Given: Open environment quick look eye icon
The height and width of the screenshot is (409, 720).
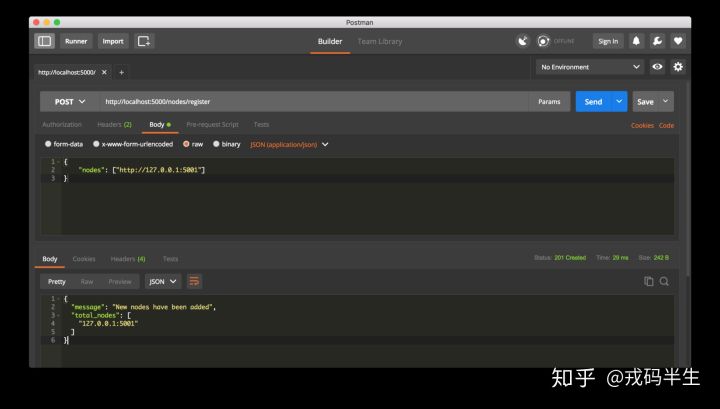Looking at the screenshot, I should click(x=657, y=67).
